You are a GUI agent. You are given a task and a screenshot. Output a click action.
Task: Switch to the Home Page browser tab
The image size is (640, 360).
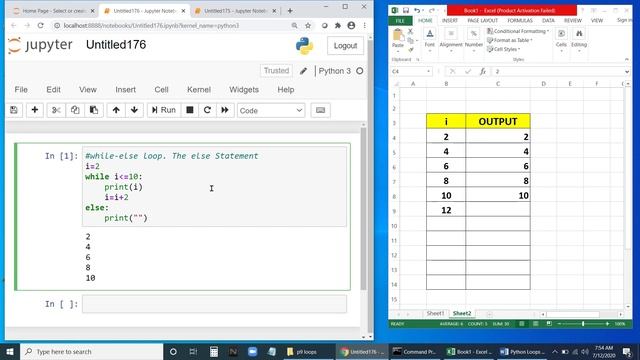[x=52, y=11]
